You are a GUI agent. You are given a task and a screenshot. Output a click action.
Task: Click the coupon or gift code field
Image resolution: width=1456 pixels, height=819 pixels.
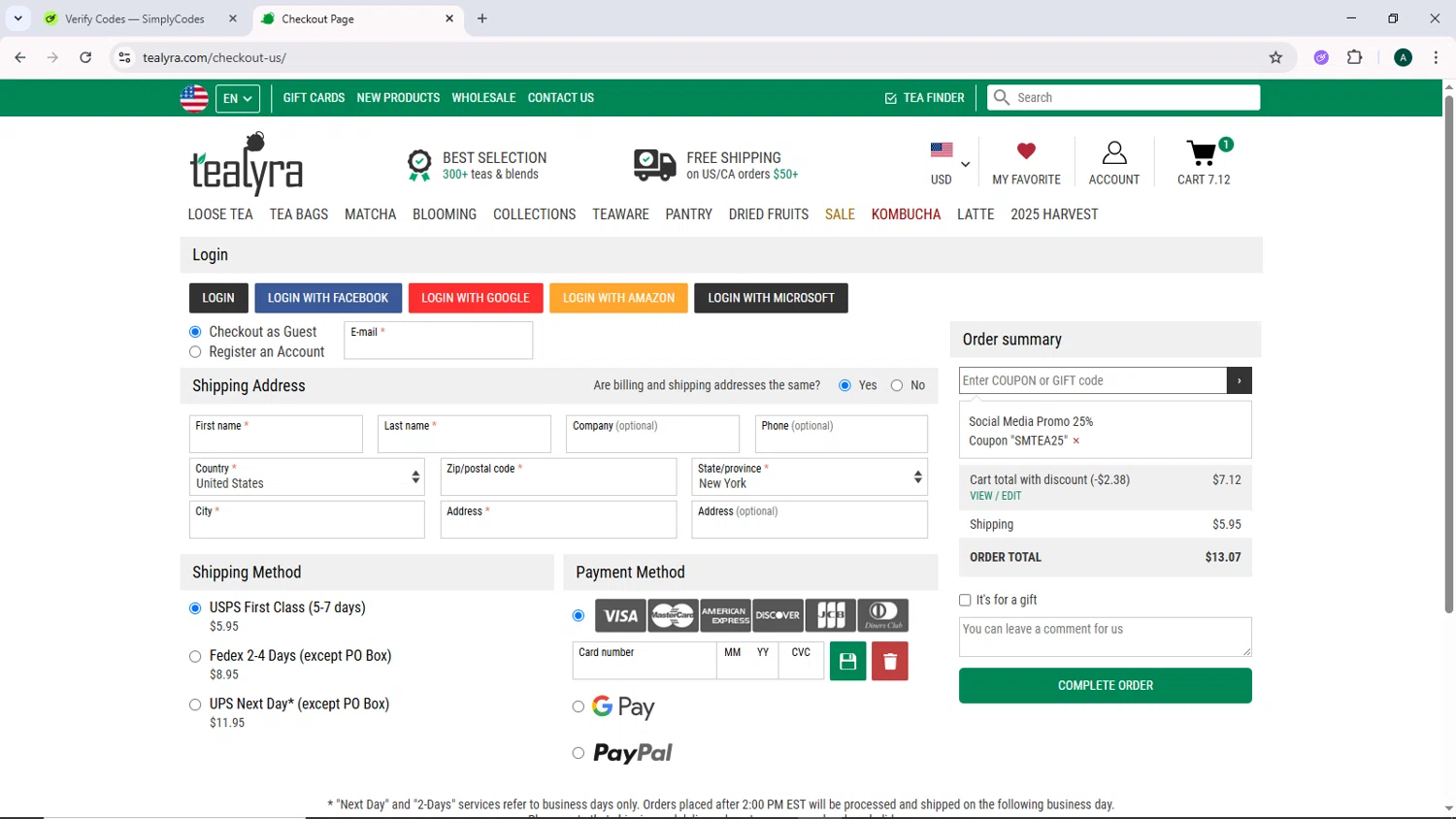[x=1093, y=380]
